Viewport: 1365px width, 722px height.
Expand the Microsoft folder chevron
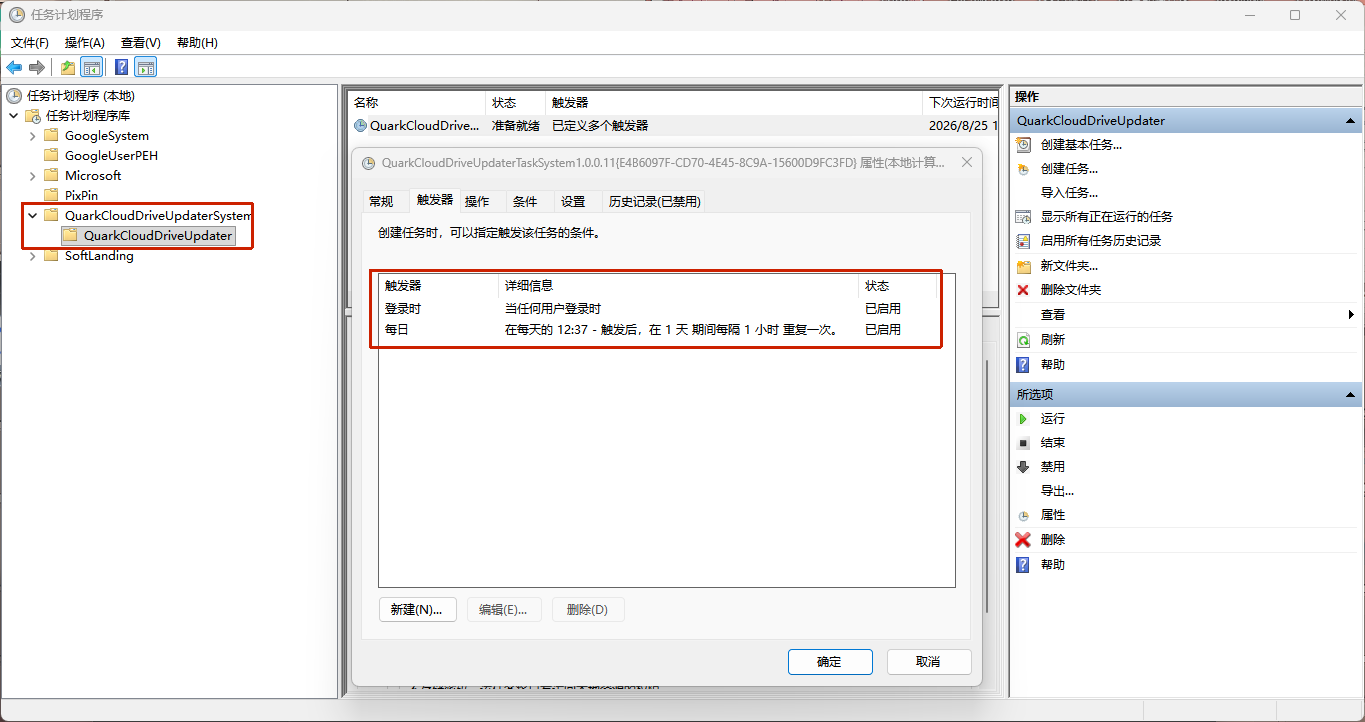click(x=32, y=176)
